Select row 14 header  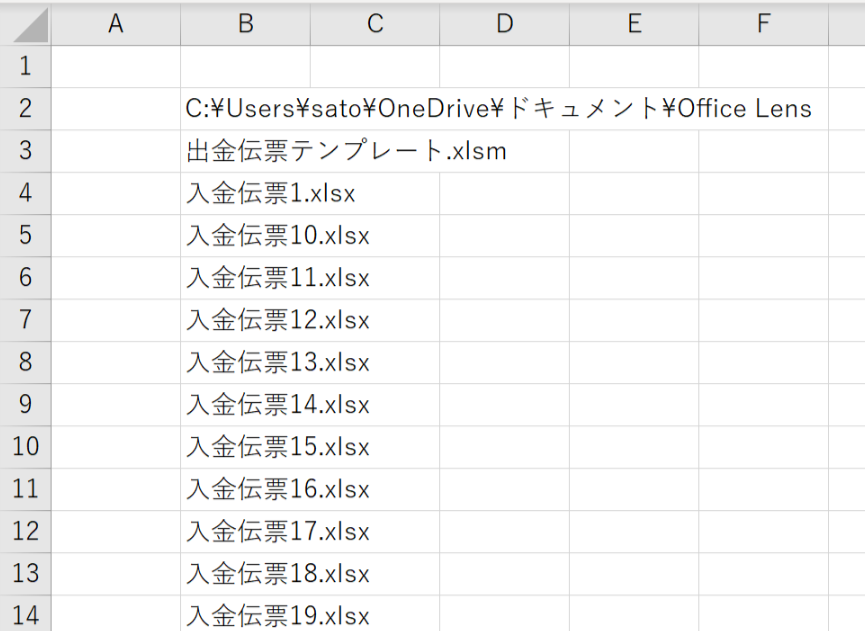pos(25,613)
